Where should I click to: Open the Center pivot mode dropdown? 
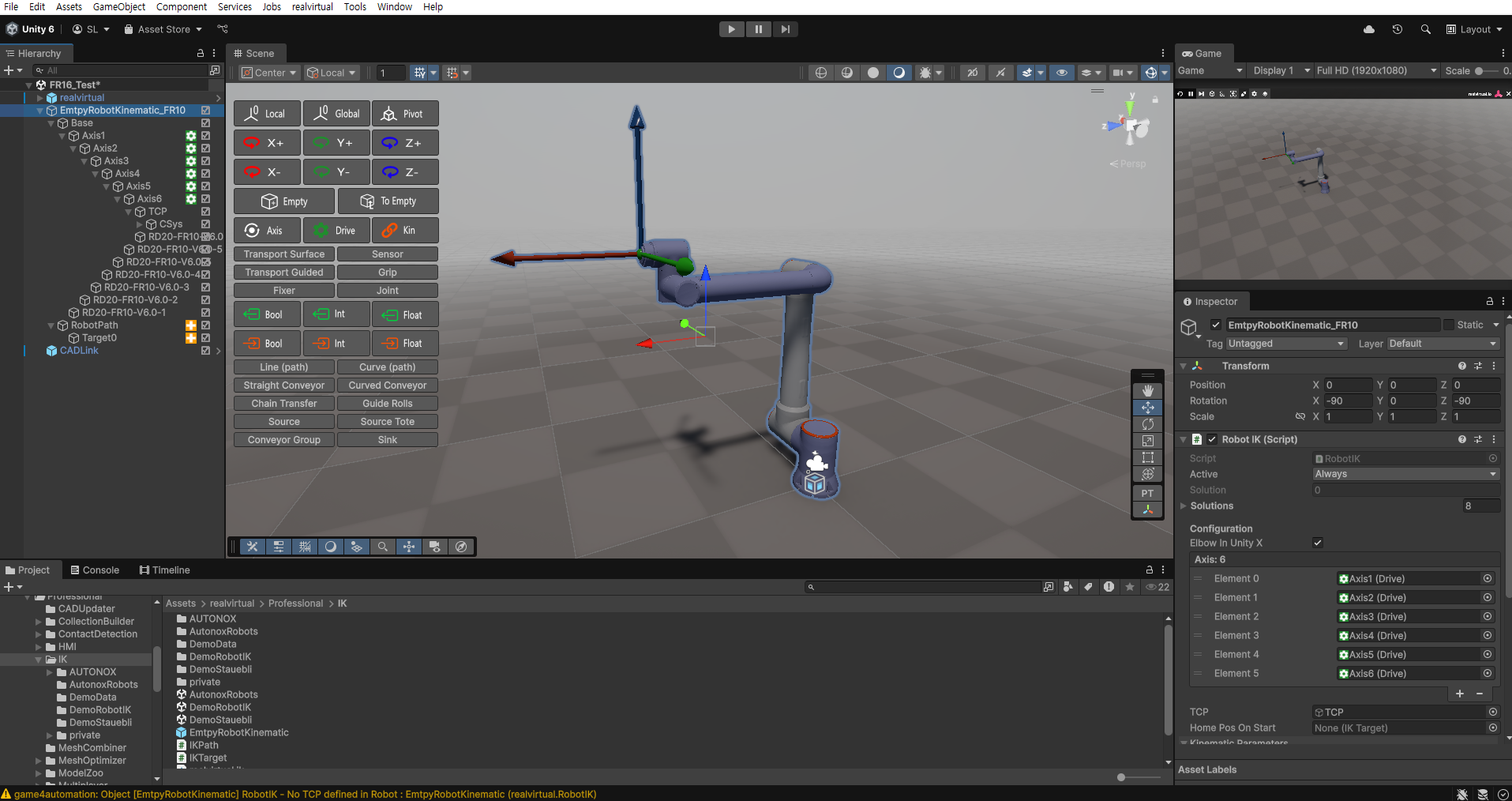click(269, 73)
